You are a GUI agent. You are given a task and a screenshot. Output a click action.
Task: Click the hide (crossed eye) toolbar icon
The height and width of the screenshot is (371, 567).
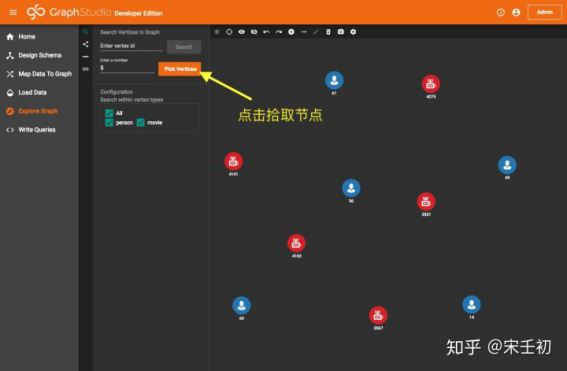pos(254,32)
